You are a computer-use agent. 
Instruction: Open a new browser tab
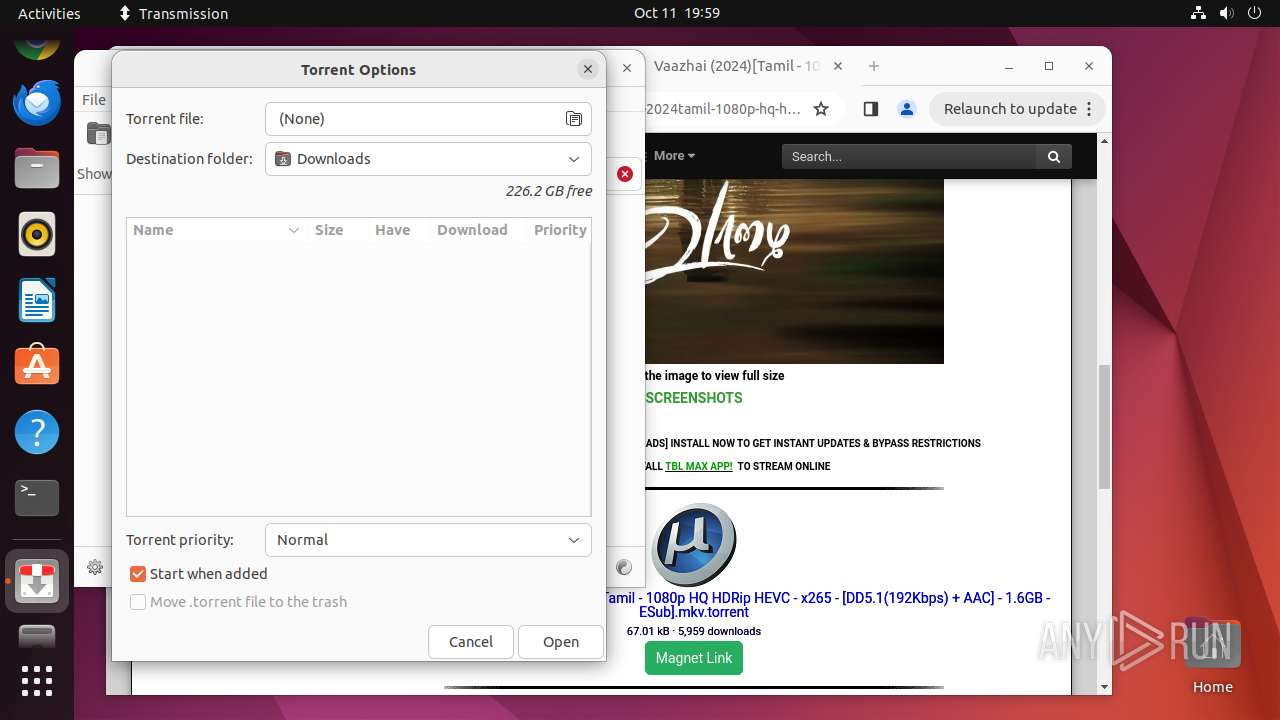point(874,66)
